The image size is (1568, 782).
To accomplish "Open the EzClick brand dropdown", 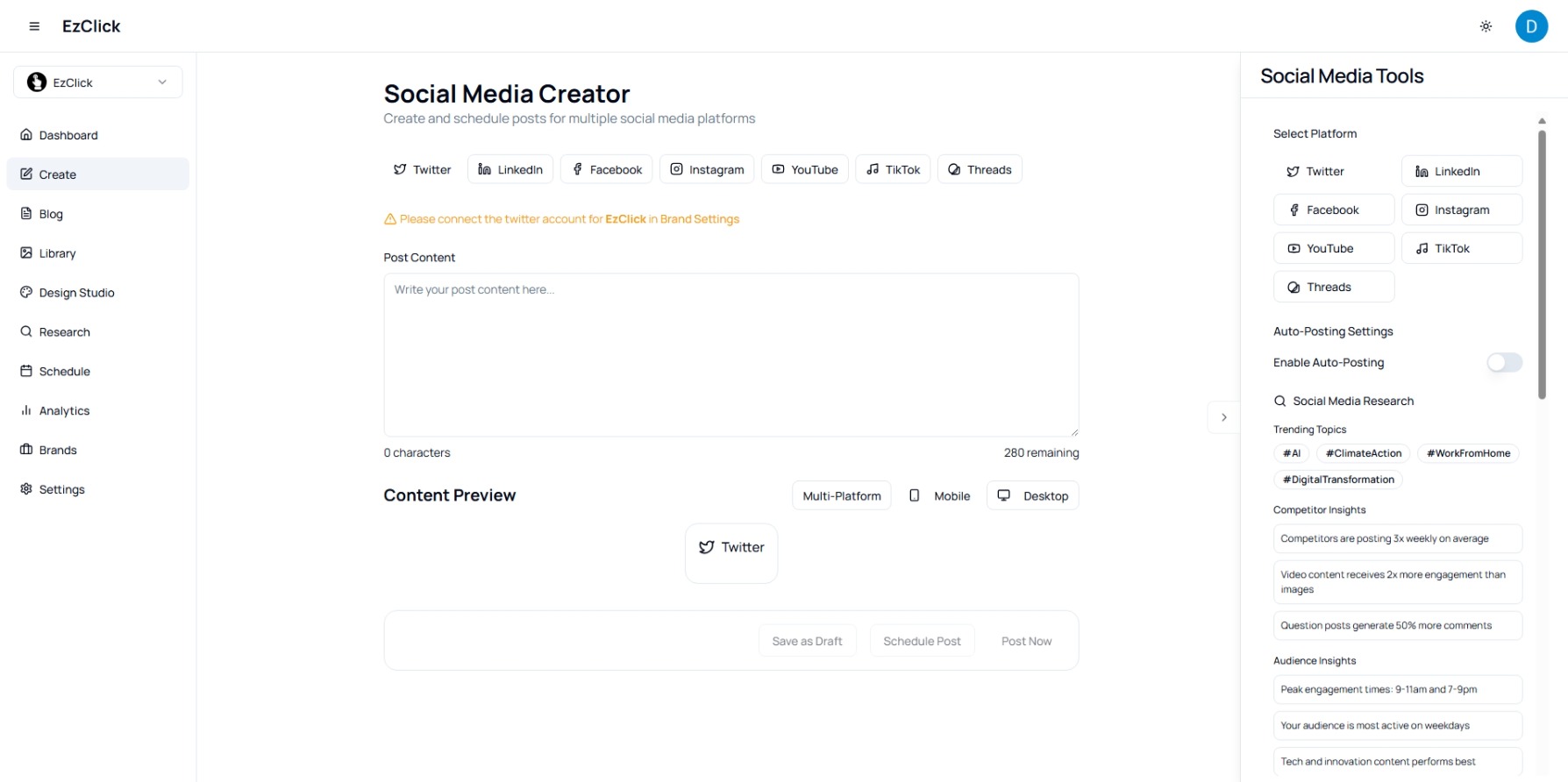I will coord(98,82).
